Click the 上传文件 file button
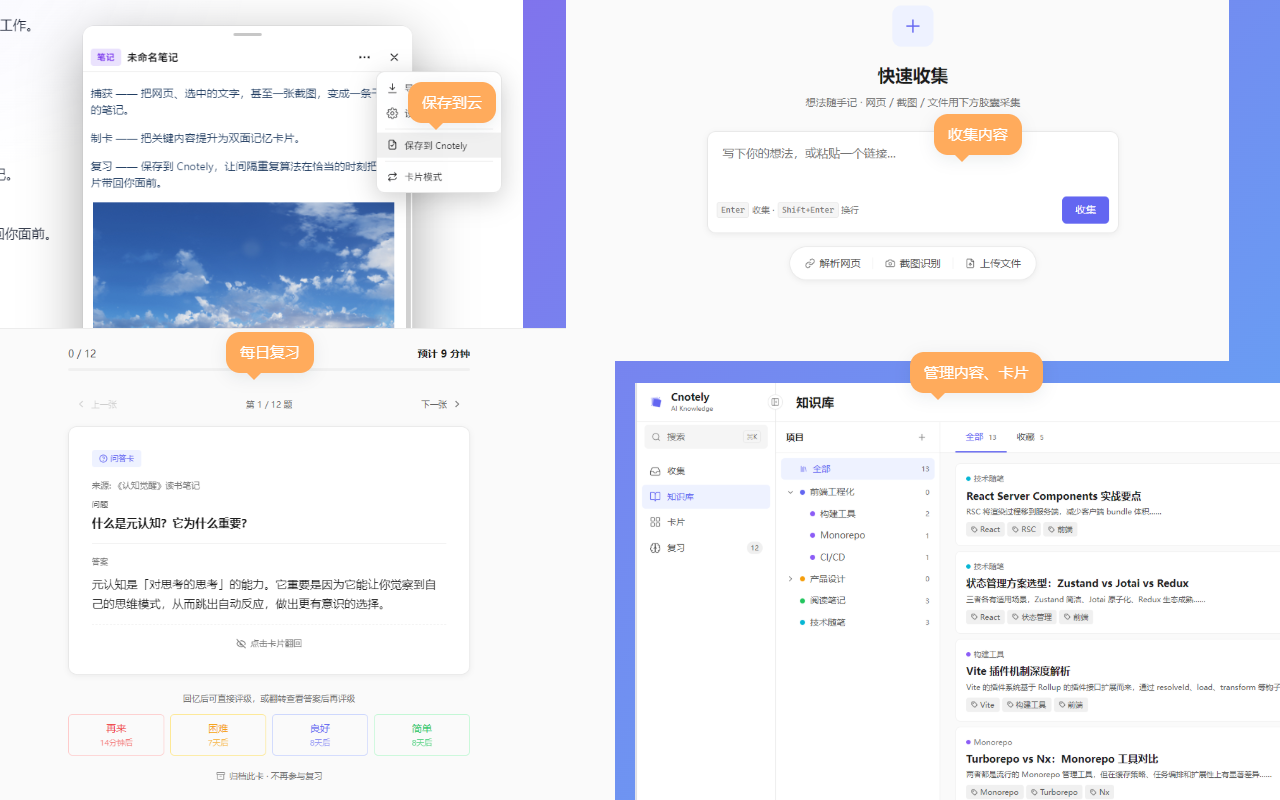The image size is (1280, 800). click(x=993, y=264)
